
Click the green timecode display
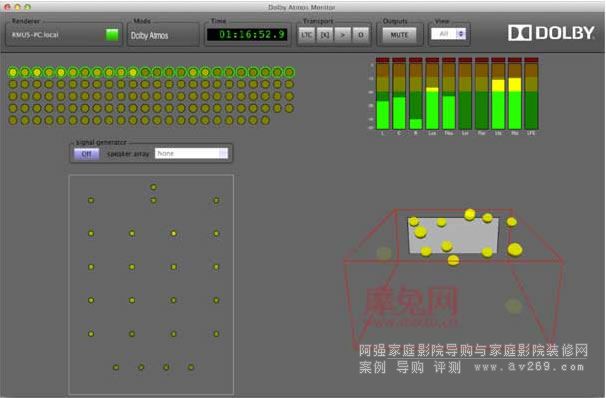tap(247, 34)
